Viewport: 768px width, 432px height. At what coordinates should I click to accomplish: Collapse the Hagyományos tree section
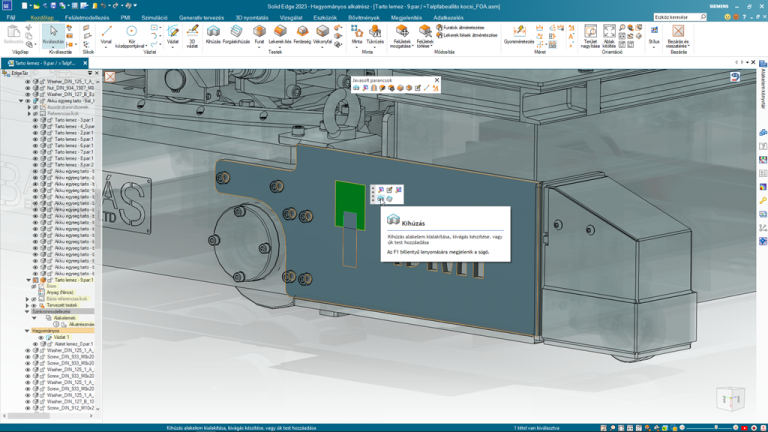28,331
